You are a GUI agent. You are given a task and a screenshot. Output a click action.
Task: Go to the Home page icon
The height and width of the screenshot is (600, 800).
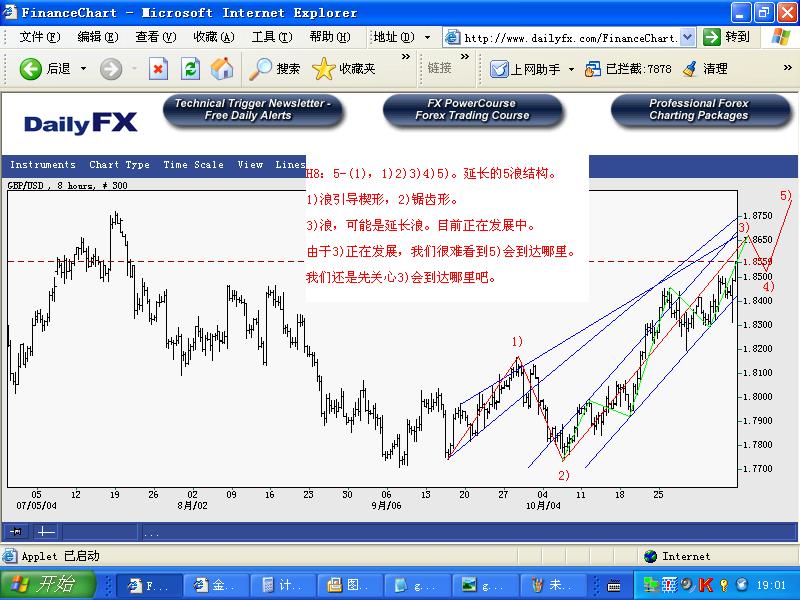pyautogui.click(x=222, y=69)
